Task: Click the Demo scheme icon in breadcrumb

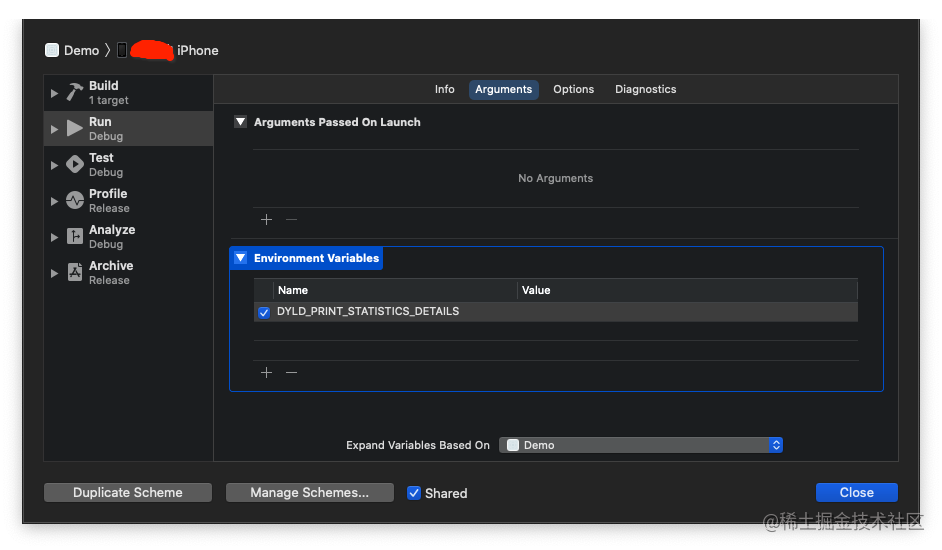Action: click(x=52, y=50)
